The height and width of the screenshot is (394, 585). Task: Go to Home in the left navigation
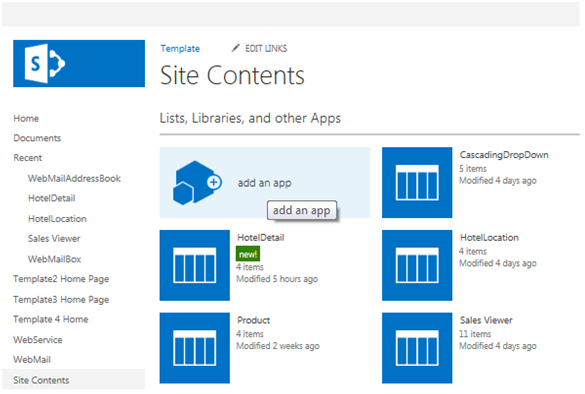[26, 119]
